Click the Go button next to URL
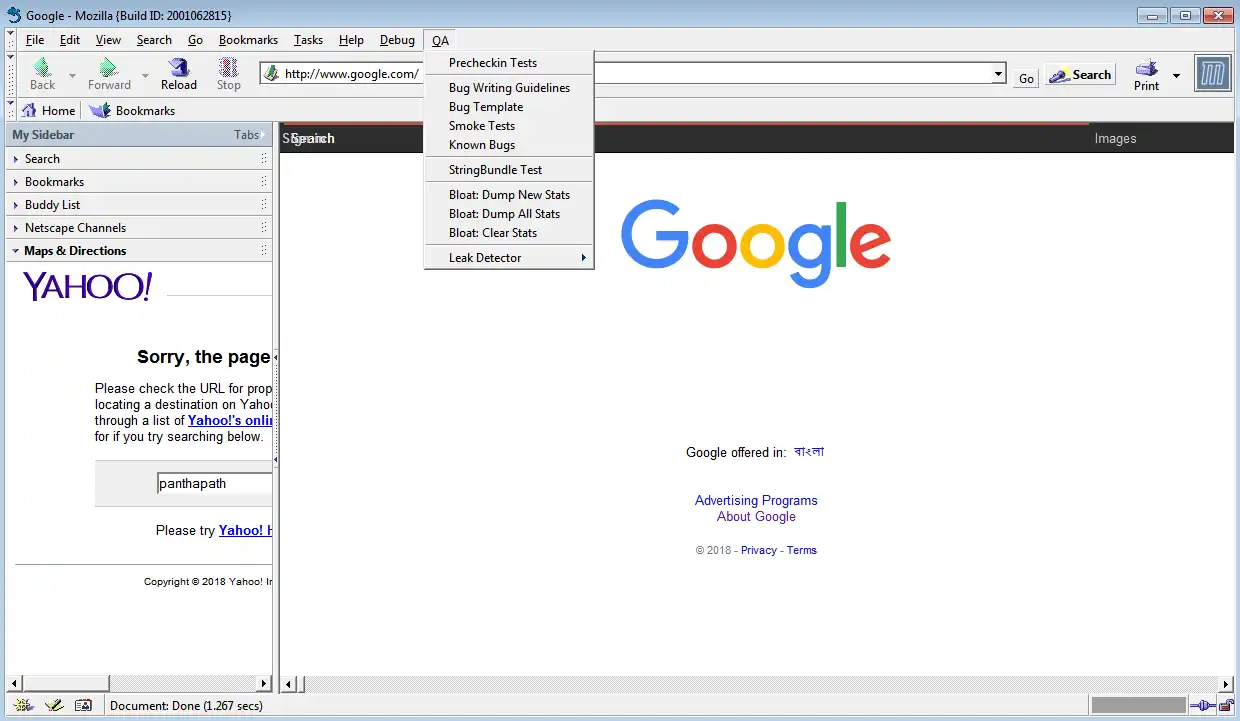This screenshot has width=1240, height=721. [1026, 78]
